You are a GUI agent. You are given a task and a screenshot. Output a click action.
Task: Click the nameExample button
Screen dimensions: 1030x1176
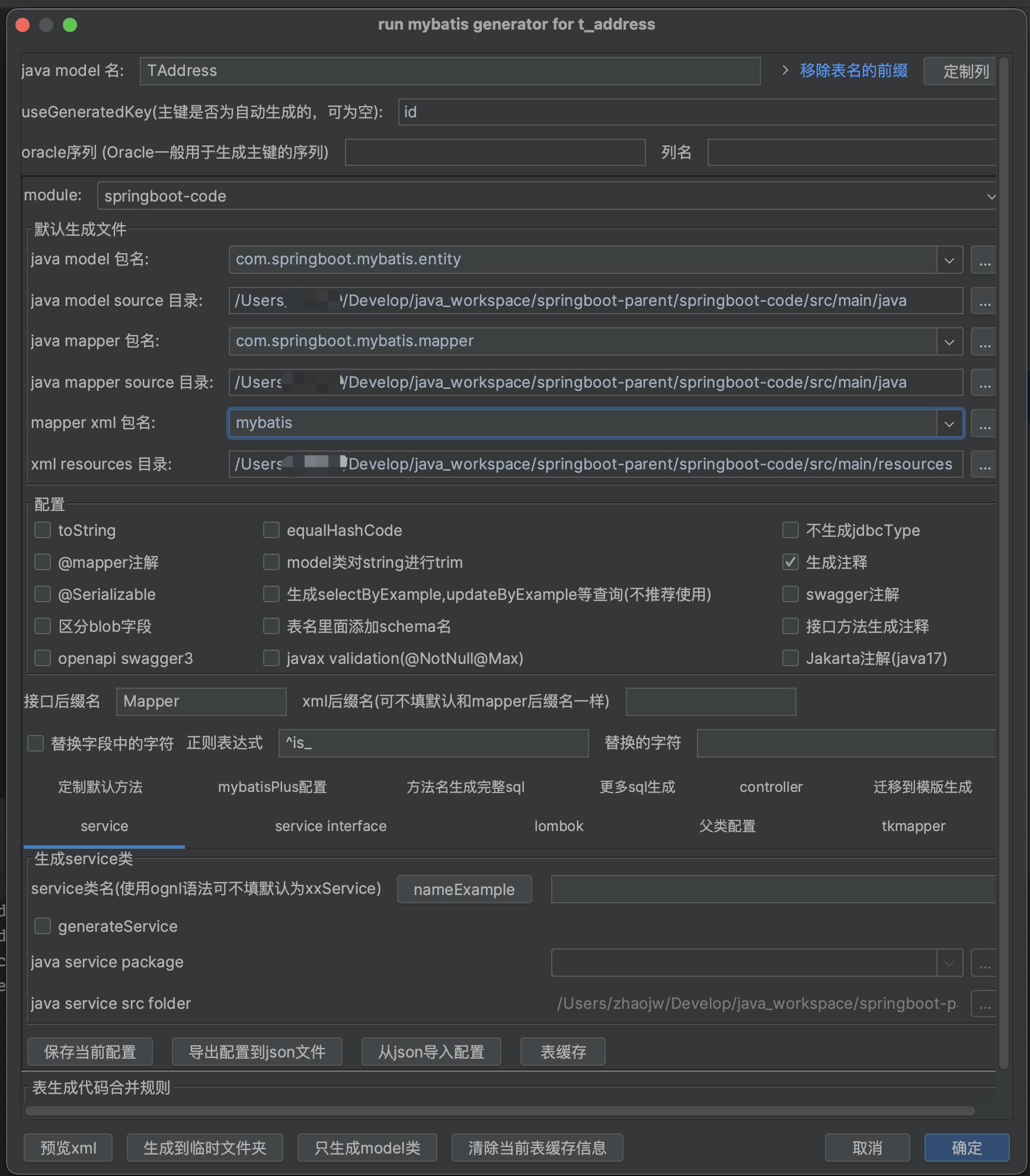click(x=464, y=889)
